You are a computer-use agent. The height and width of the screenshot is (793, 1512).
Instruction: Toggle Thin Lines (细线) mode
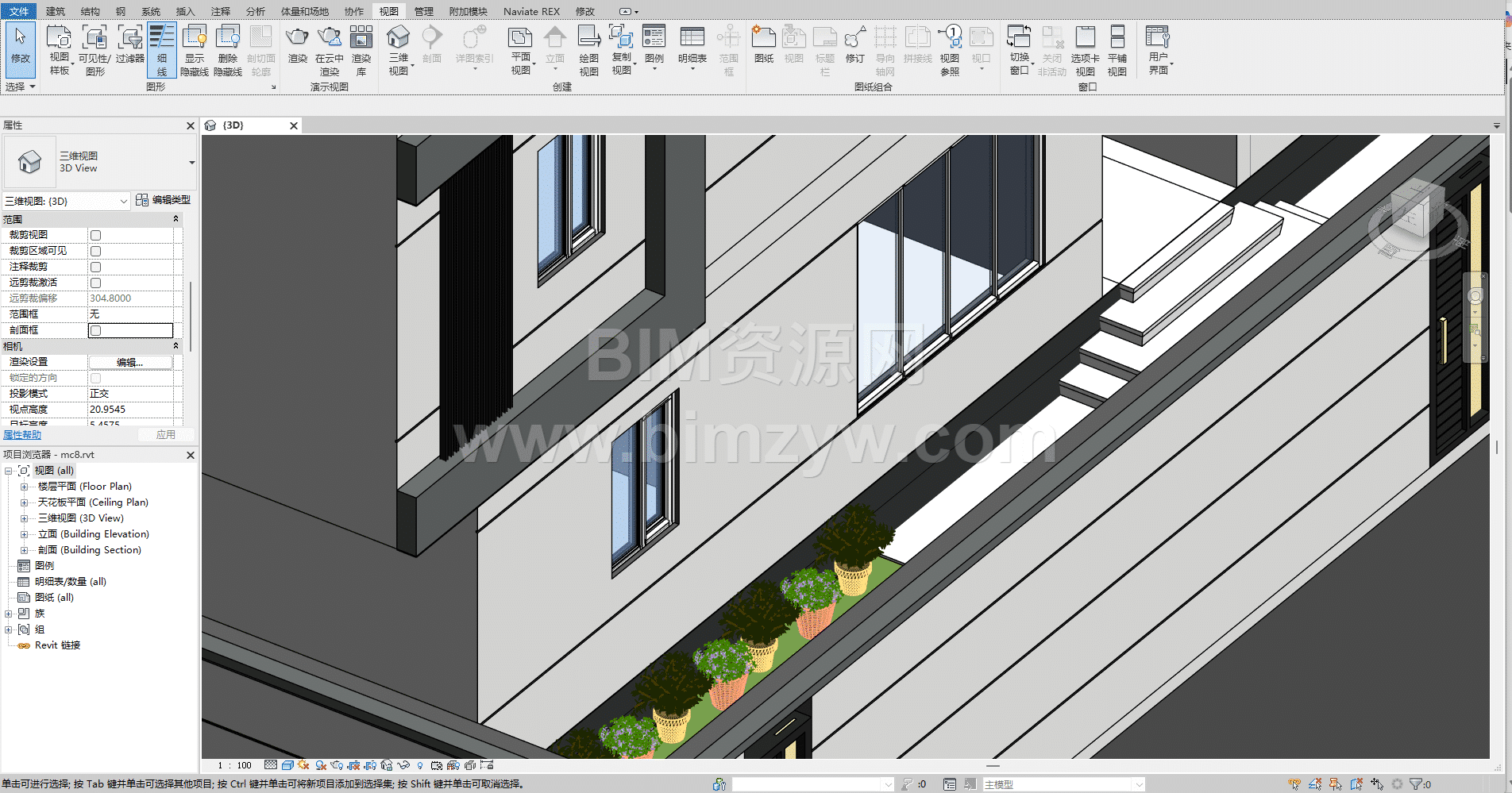coord(162,49)
